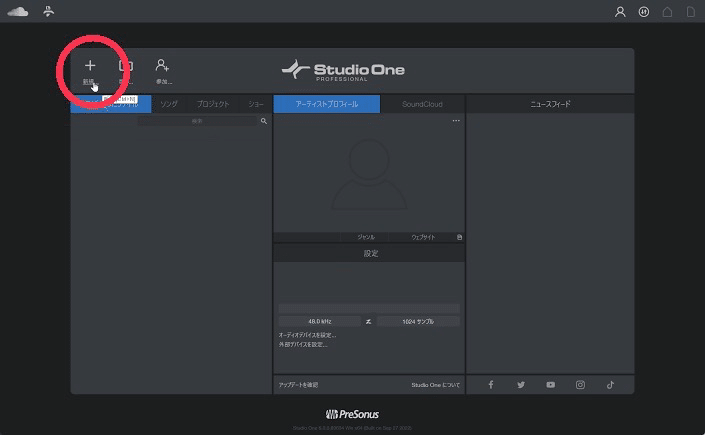Click the artist profile avatar placeholder
Viewport: 705px width, 435px height.
pyautogui.click(x=369, y=175)
